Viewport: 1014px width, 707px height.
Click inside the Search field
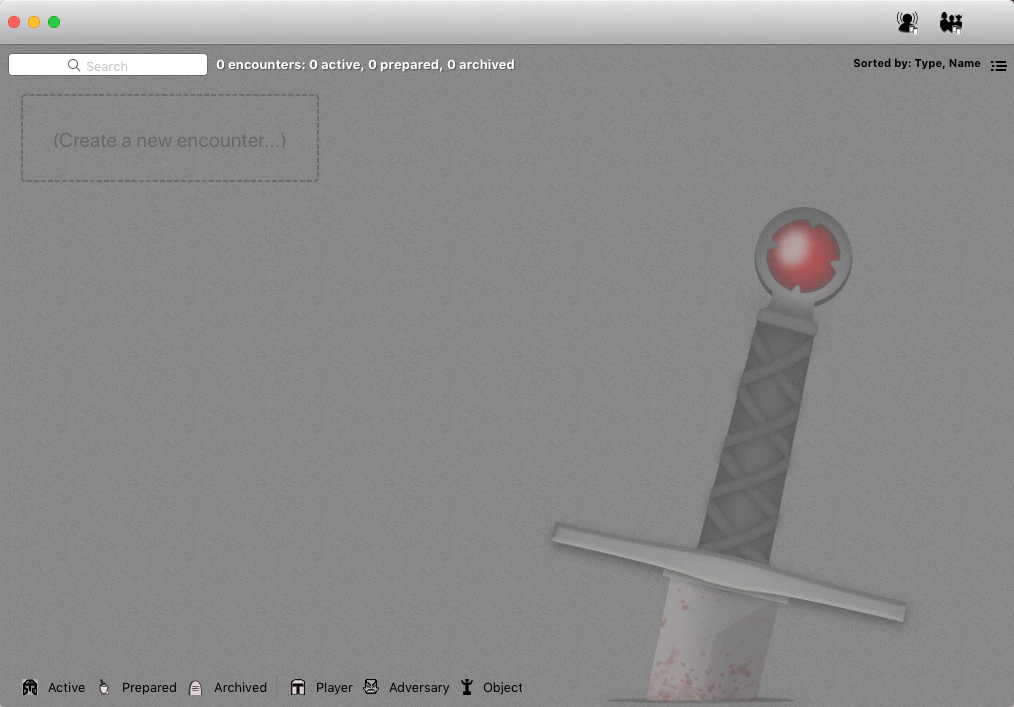(x=130, y=65)
